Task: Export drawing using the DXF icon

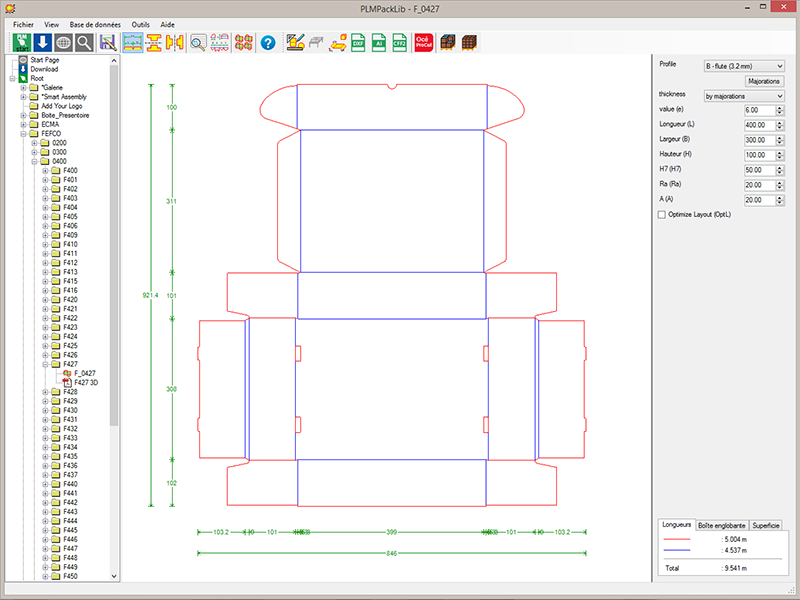Action: pyautogui.click(x=358, y=42)
